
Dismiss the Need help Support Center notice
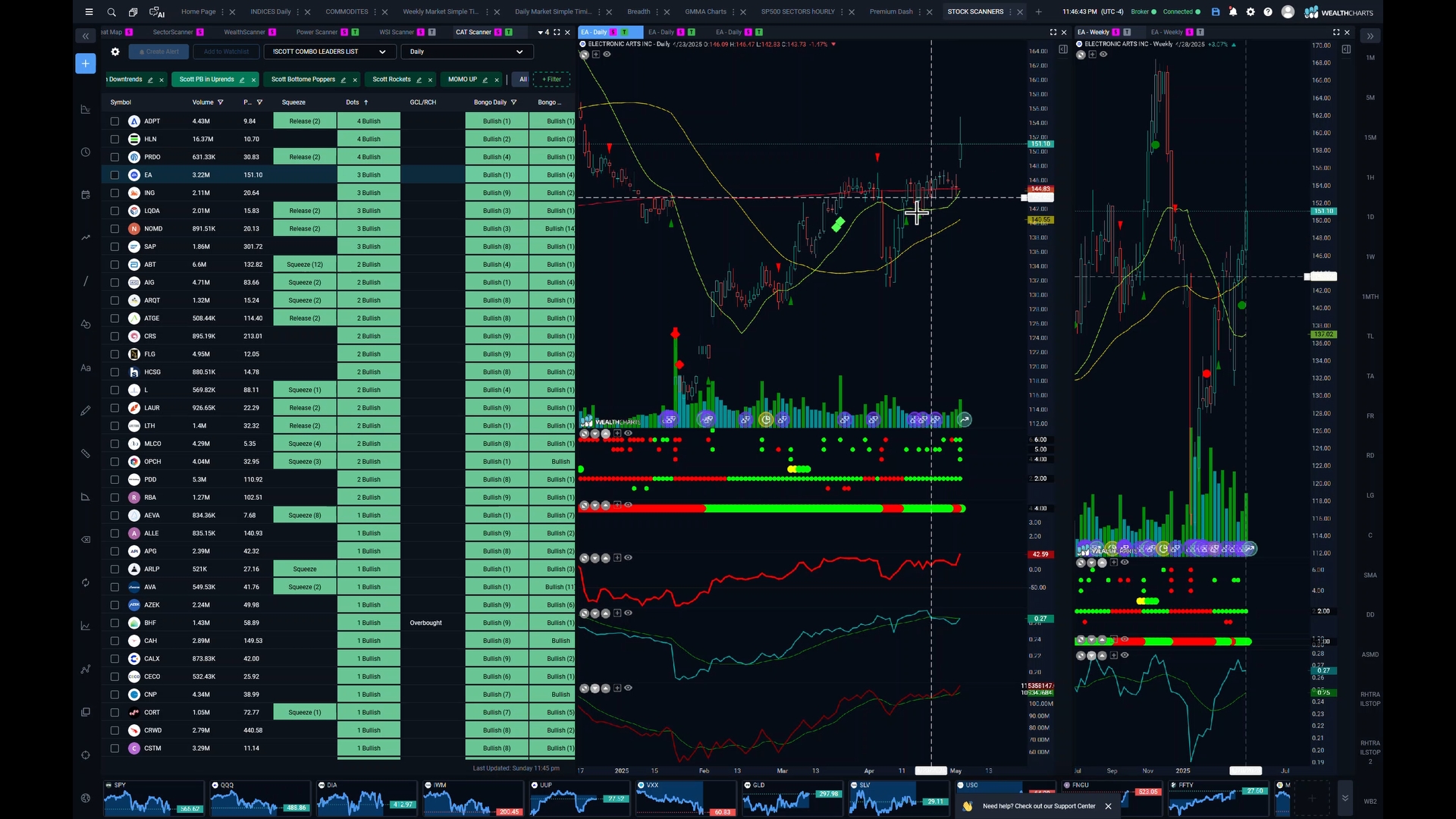click(x=1108, y=806)
